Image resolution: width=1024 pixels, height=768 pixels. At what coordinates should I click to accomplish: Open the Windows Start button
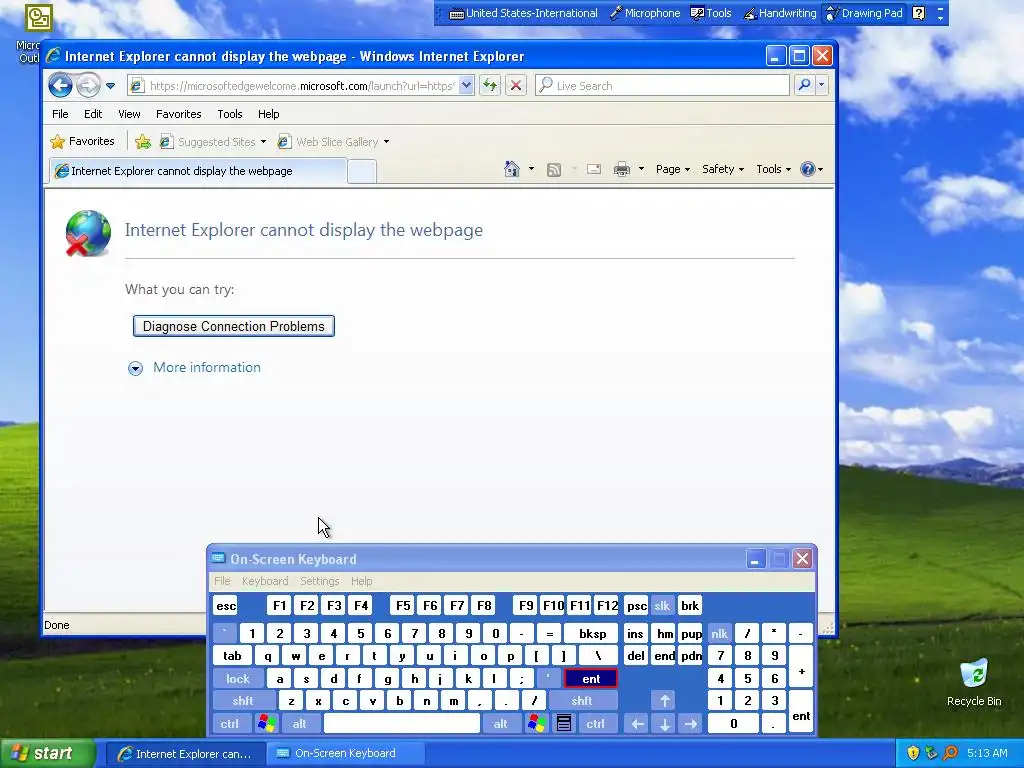[47, 753]
